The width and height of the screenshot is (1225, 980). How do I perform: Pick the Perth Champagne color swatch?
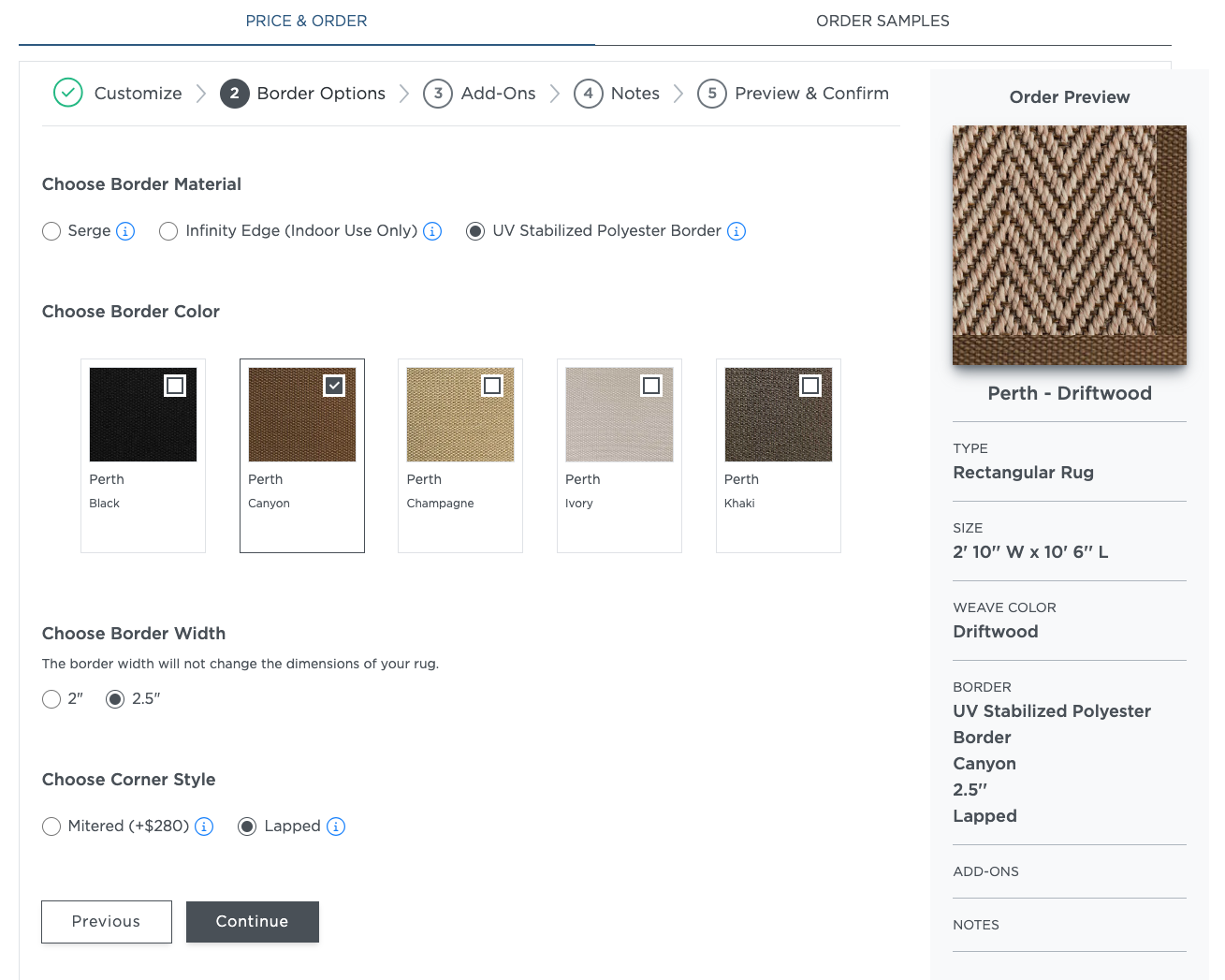(460, 415)
